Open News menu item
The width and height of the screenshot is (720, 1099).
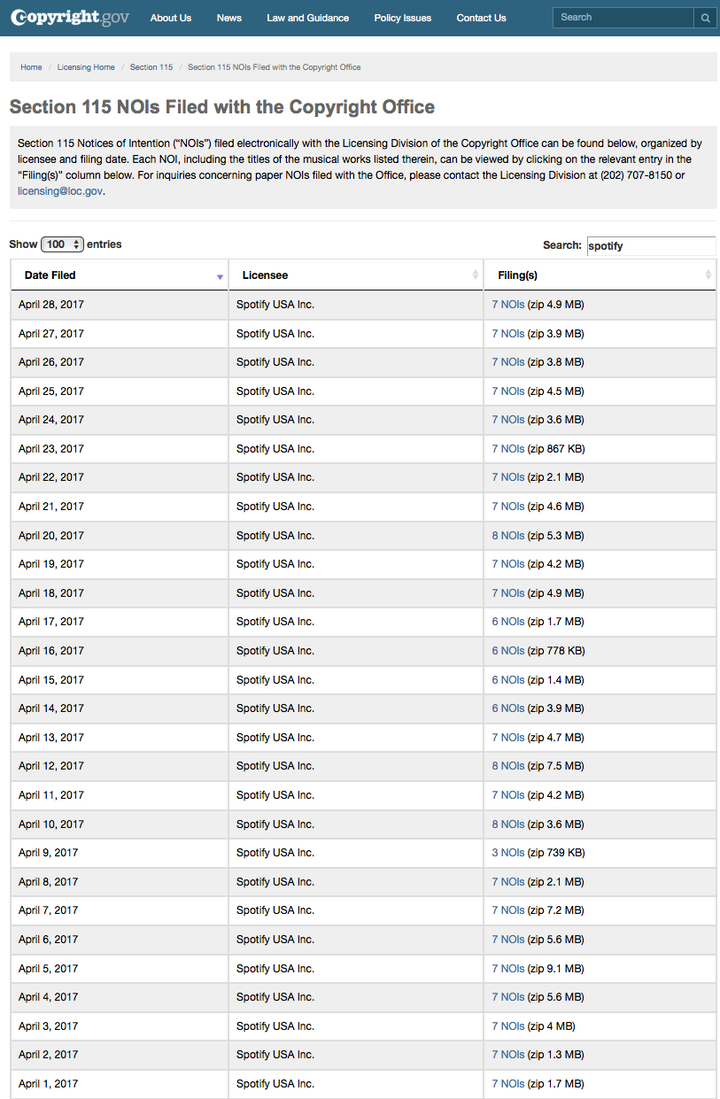229,18
